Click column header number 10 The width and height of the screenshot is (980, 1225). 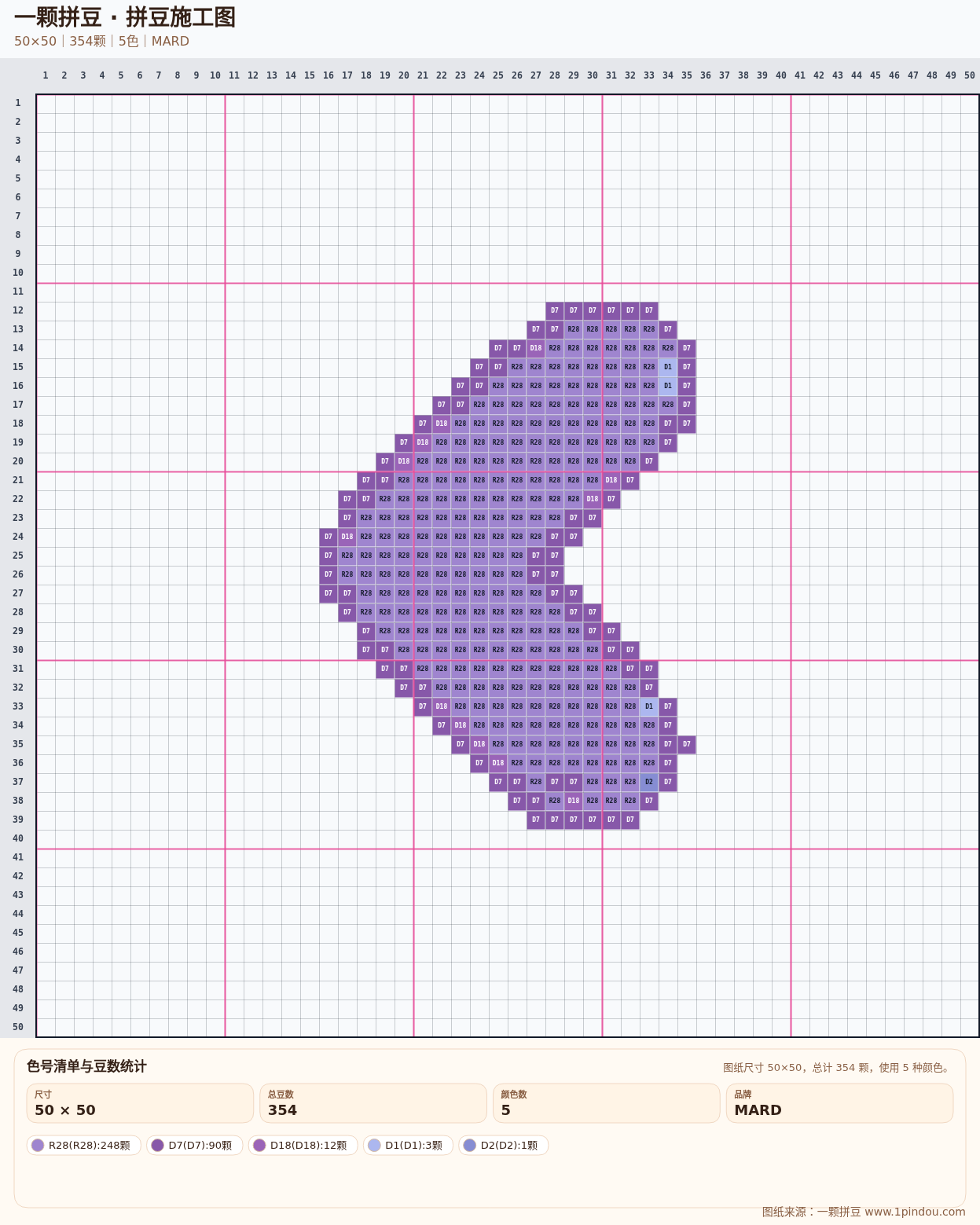pos(215,75)
